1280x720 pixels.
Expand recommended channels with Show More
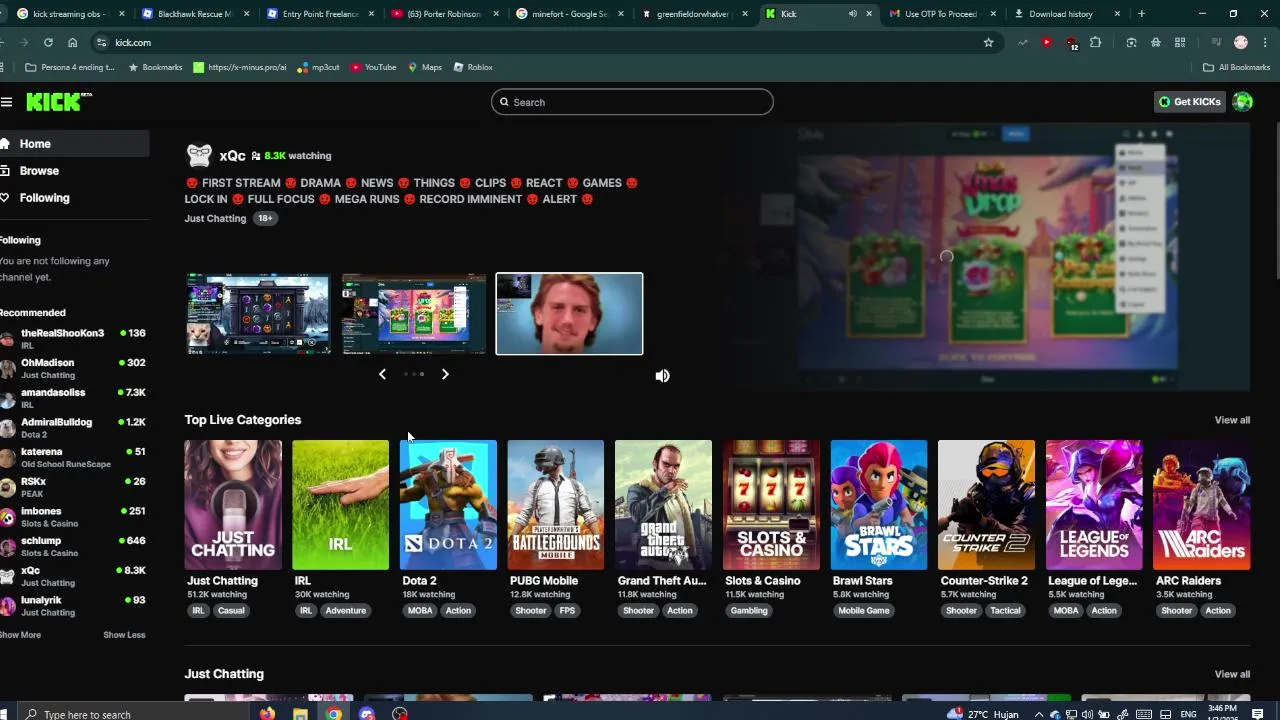click(x=21, y=635)
